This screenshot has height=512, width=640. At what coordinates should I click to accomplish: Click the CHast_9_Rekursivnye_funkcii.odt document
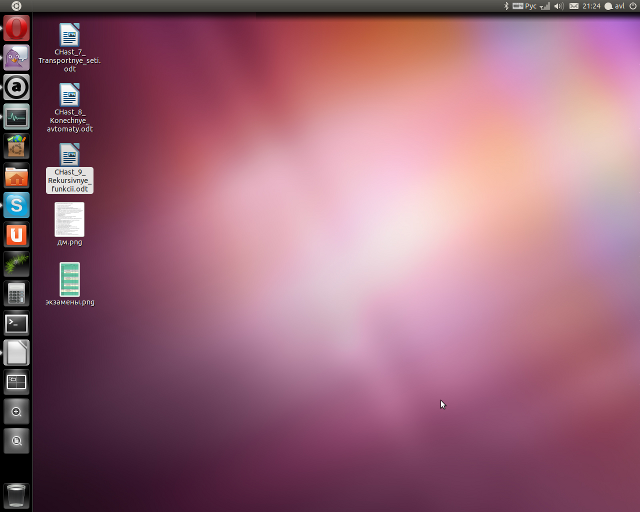[69, 156]
